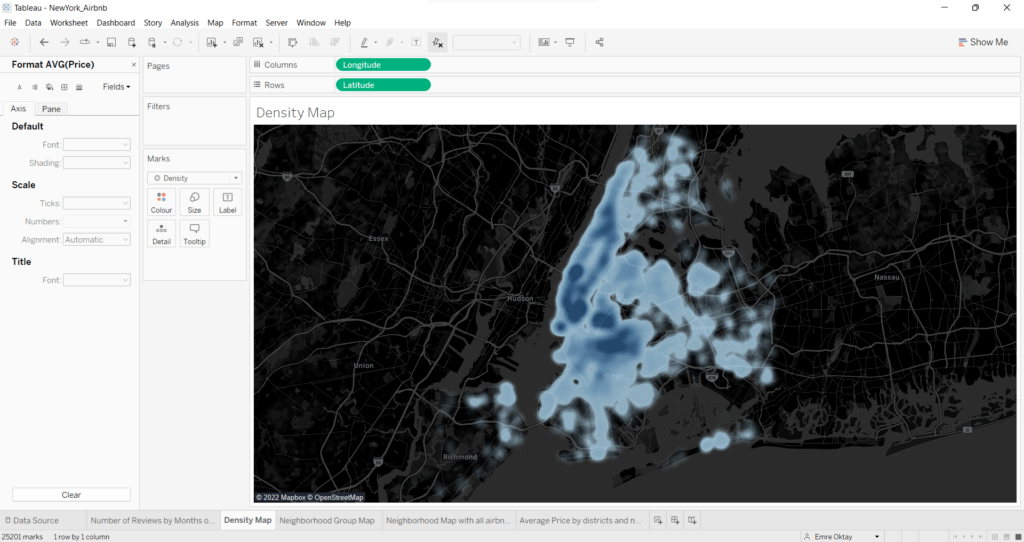Open the Alignment Automatic dropdown
The height and width of the screenshot is (542, 1024).
coord(97,240)
